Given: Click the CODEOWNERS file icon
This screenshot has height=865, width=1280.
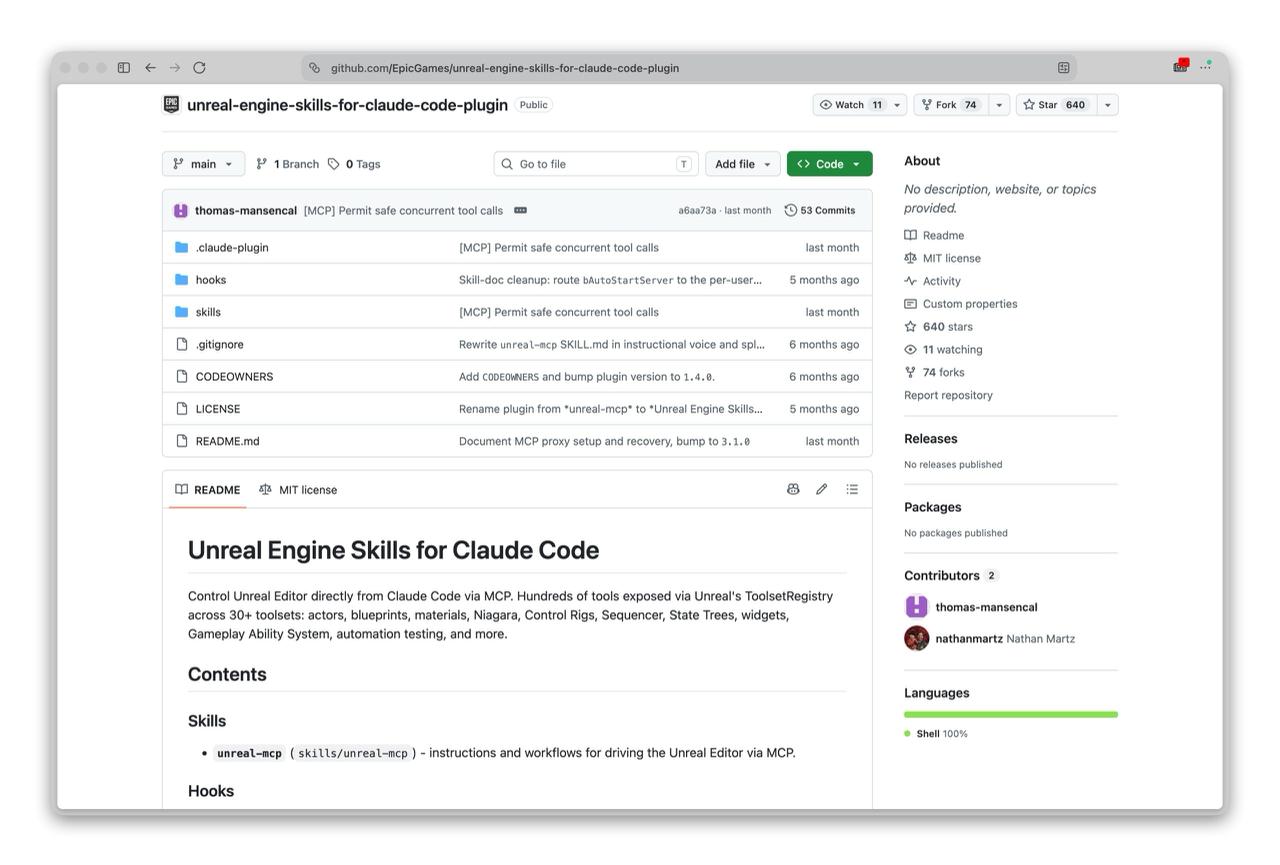Looking at the screenshot, I should (181, 376).
